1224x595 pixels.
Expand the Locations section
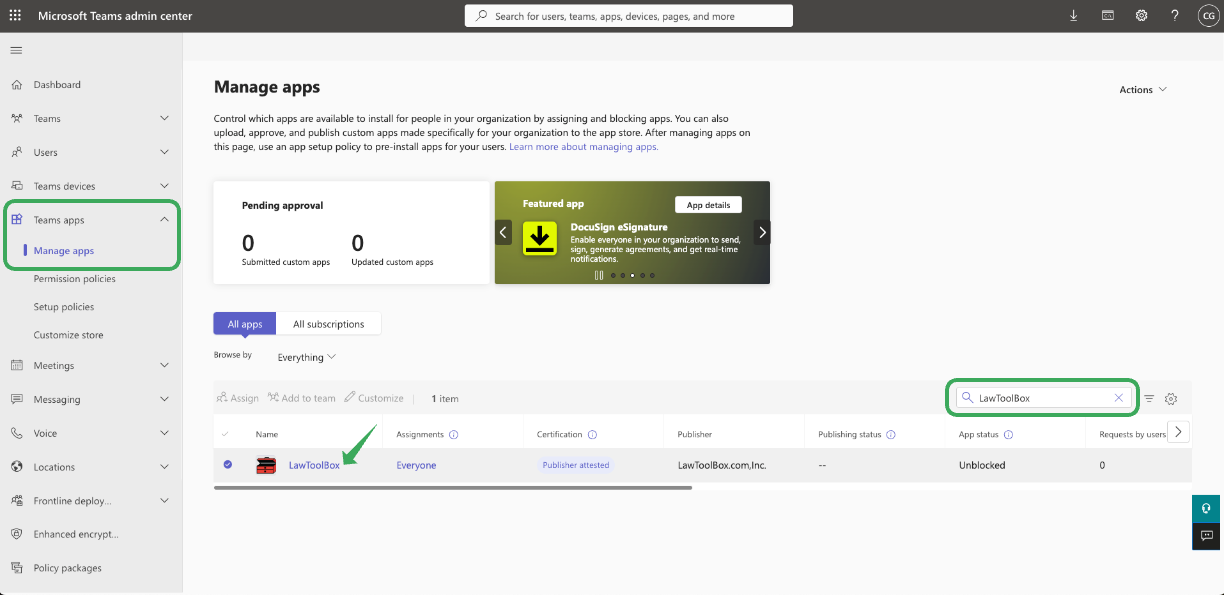coord(164,467)
